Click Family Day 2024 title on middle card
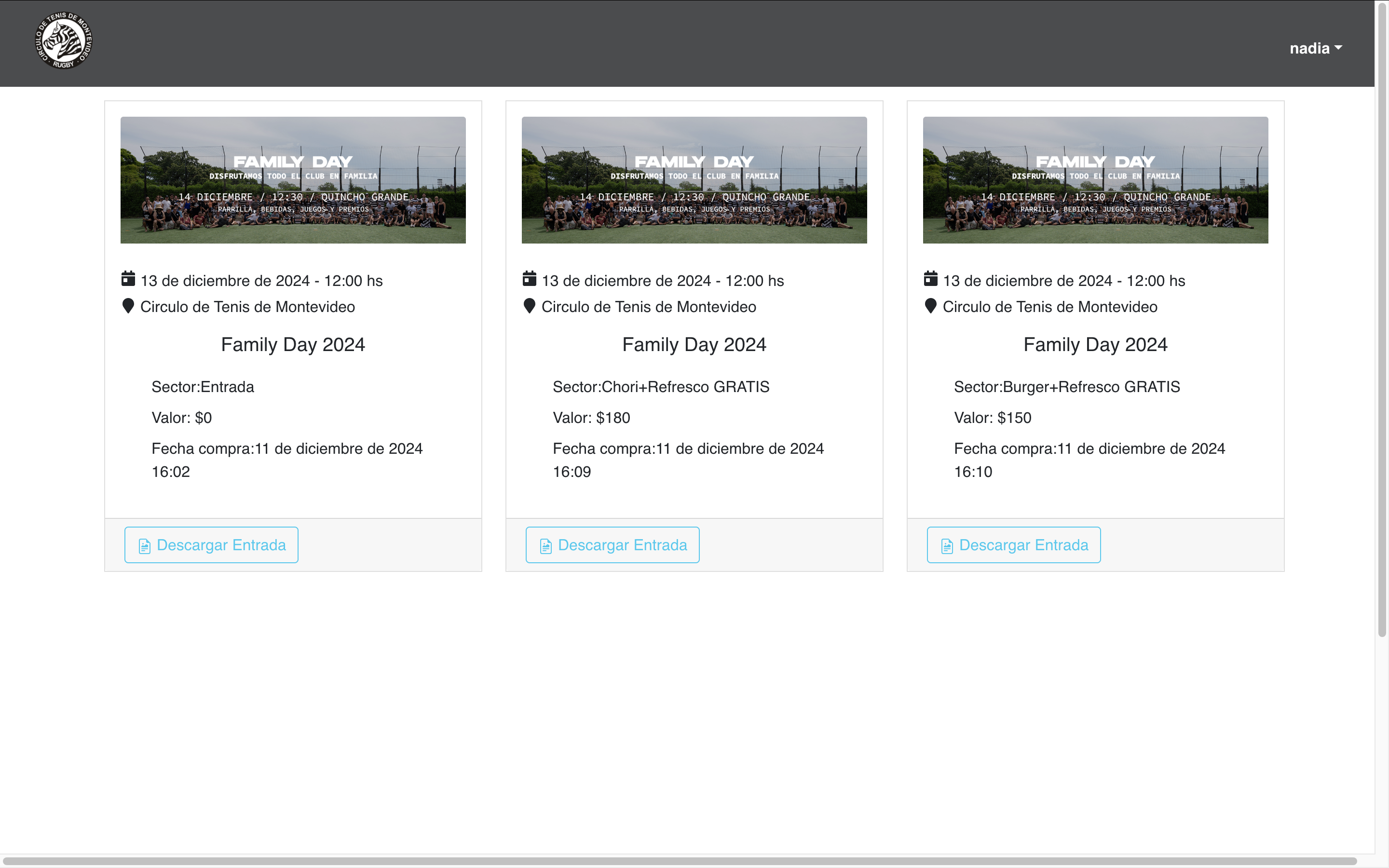This screenshot has width=1389, height=868. [x=694, y=344]
